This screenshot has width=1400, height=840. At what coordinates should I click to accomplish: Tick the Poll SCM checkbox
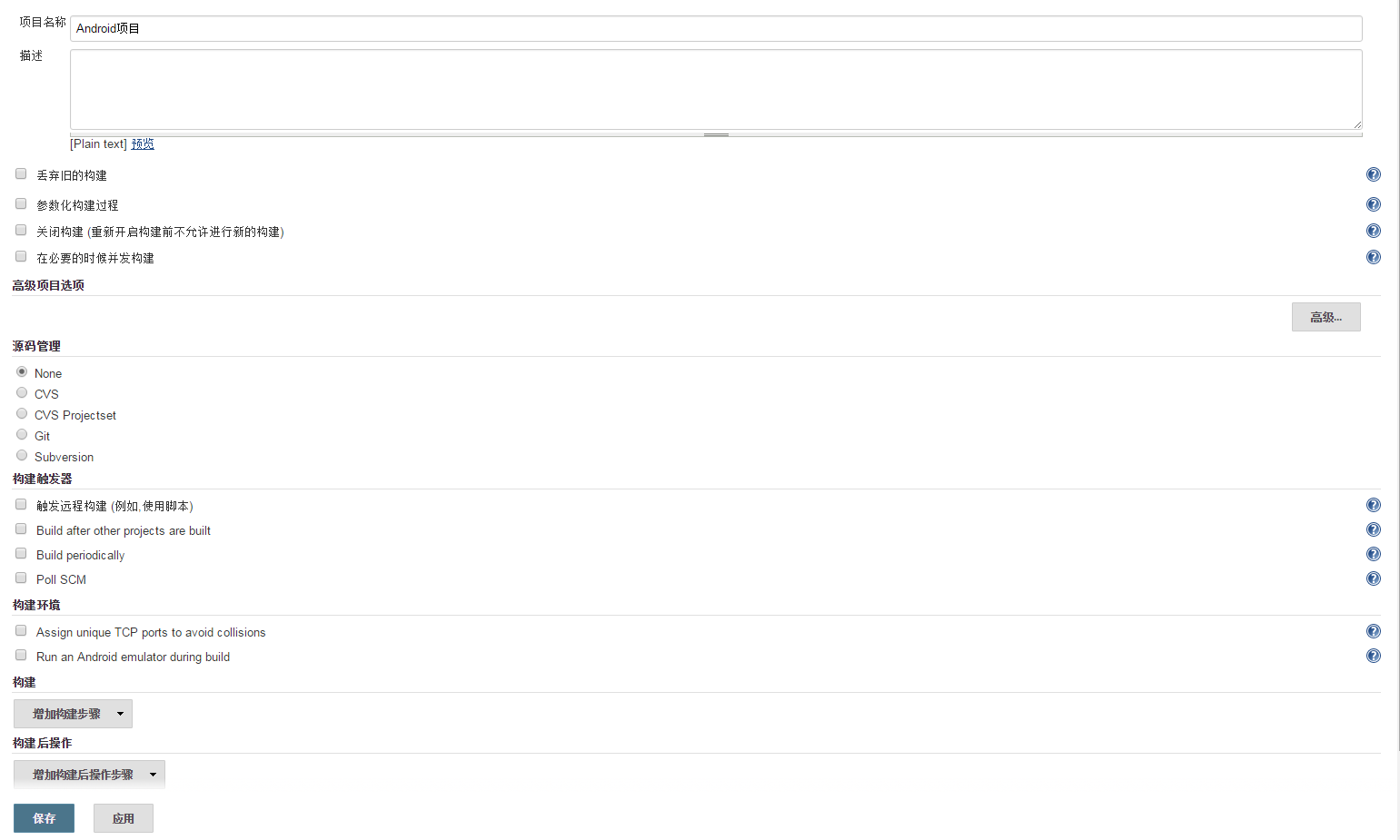pyautogui.click(x=21, y=578)
